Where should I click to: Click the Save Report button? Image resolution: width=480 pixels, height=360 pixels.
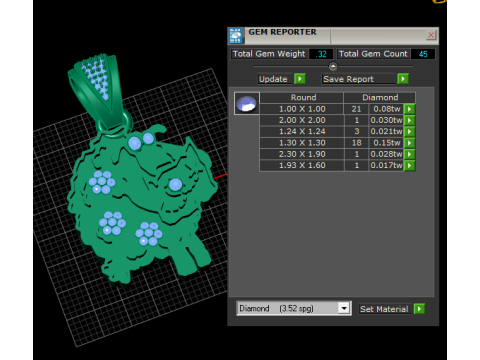click(359, 79)
